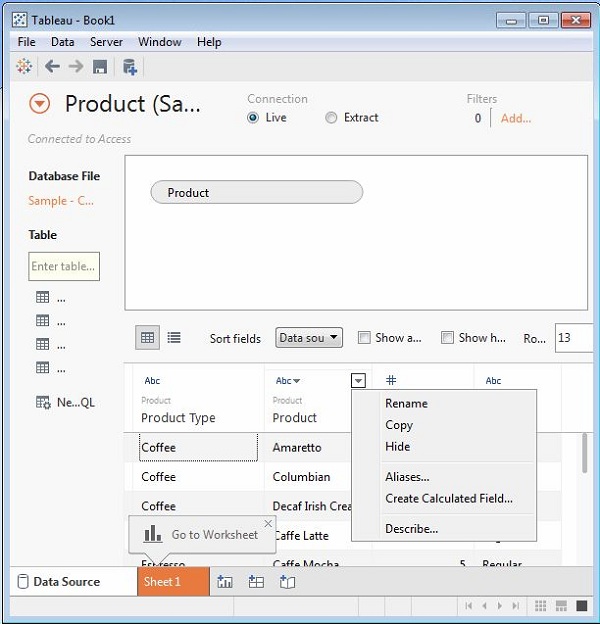Image resolution: width=600 pixels, height=624 pixels.
Task: Select the first table icon in list
Action: tap(43, 297)
